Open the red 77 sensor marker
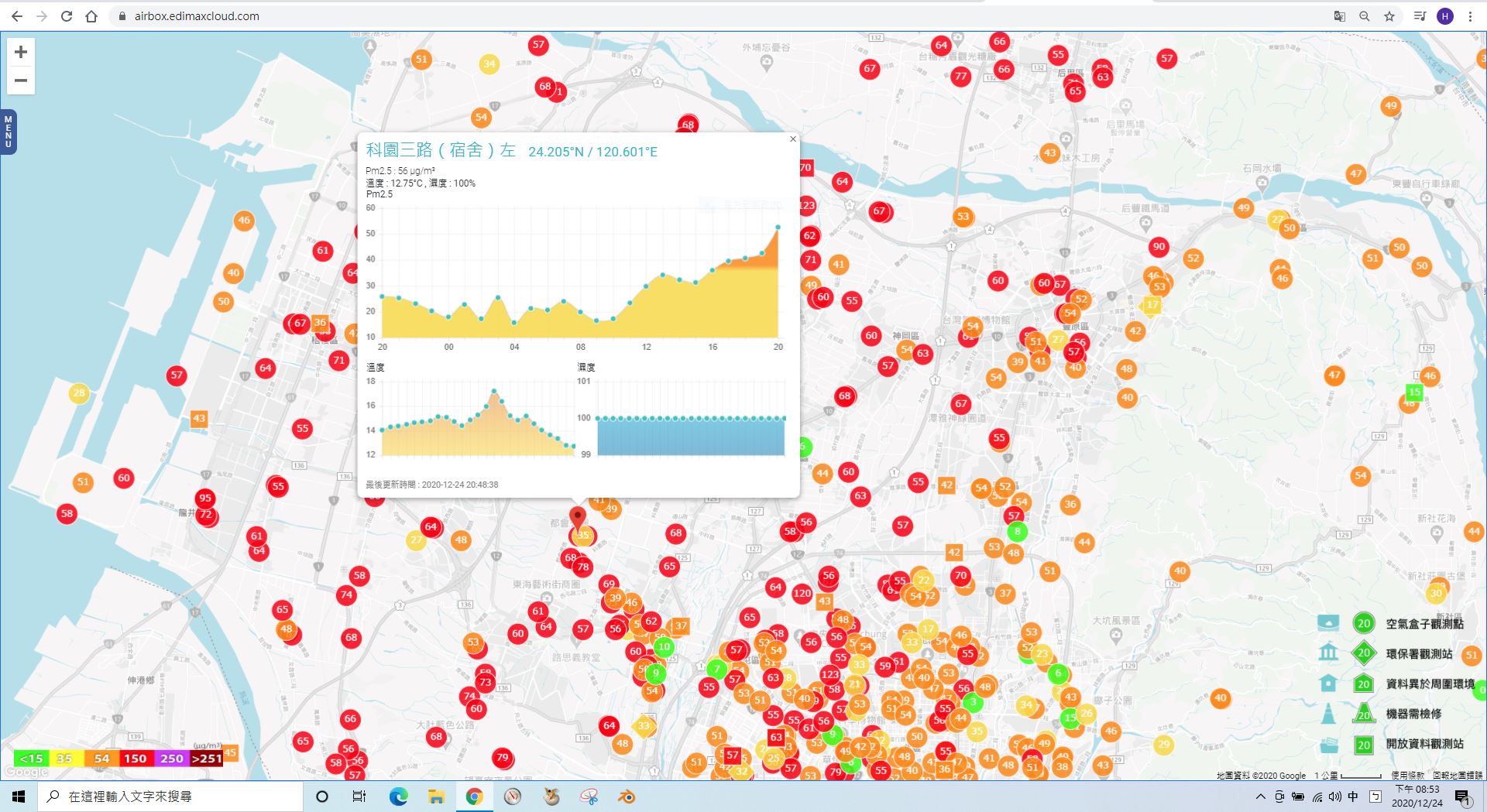The height and width of the screenshot is (812, 1487). tap(960, 76)
